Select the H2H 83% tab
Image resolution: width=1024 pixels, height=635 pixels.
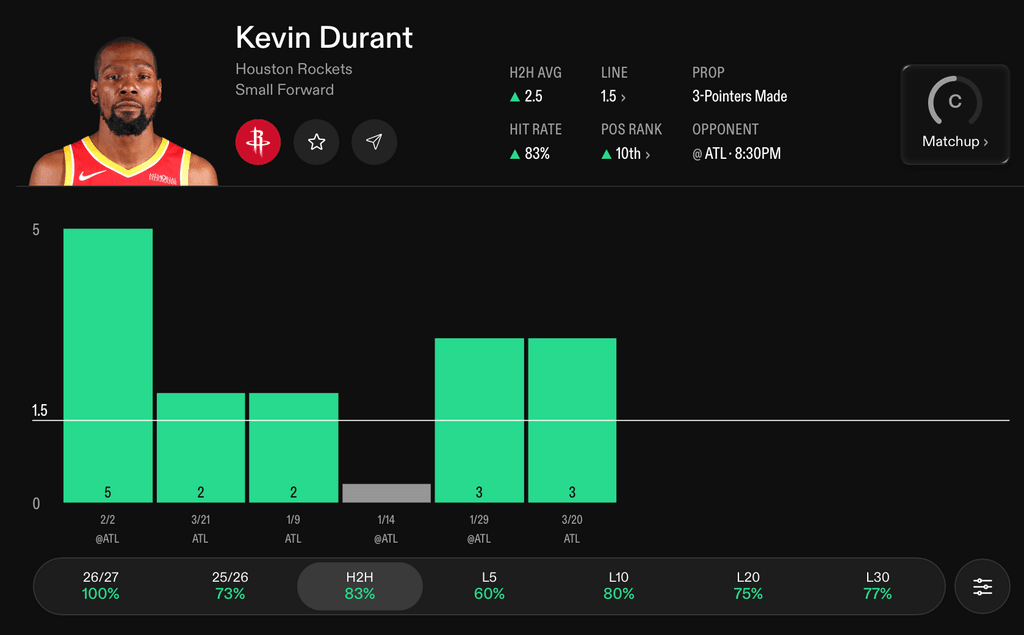coord(360,586)
